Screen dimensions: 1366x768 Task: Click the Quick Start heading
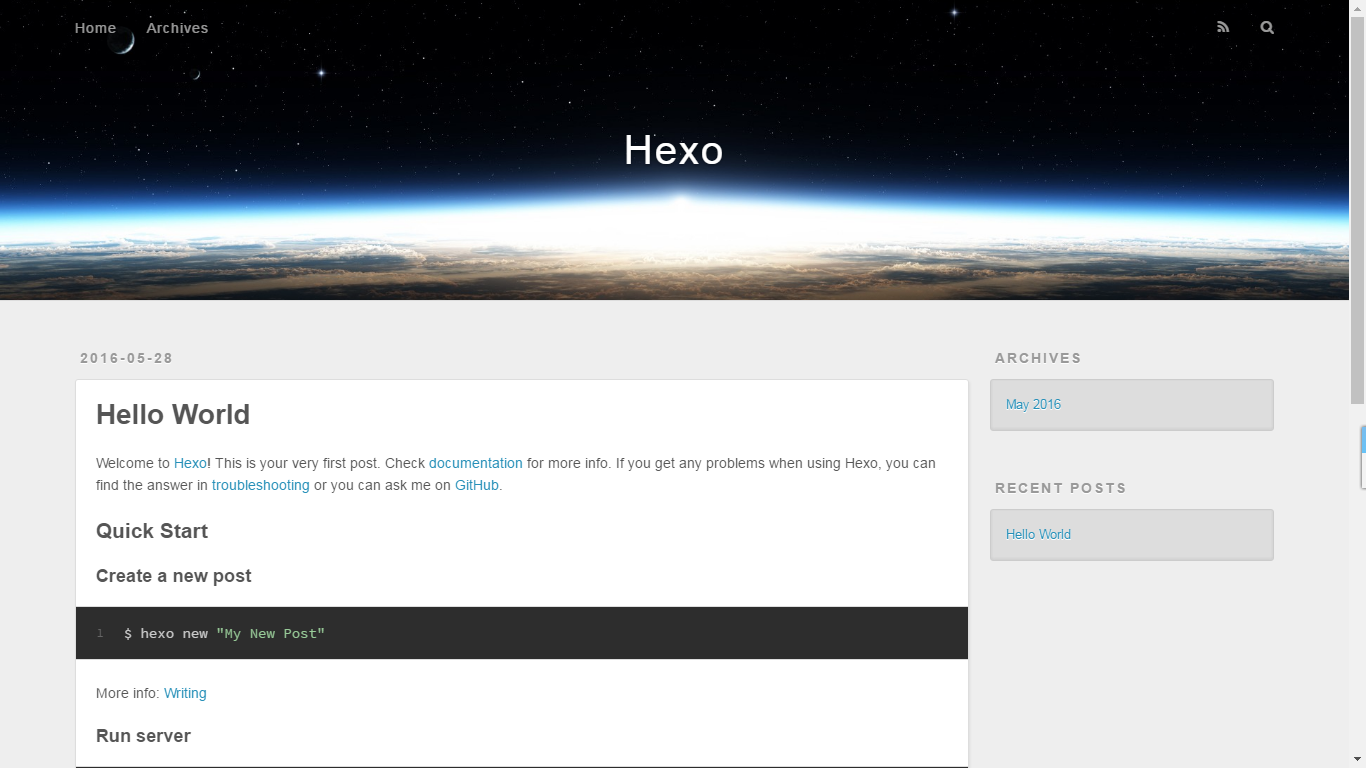(152, 531)
